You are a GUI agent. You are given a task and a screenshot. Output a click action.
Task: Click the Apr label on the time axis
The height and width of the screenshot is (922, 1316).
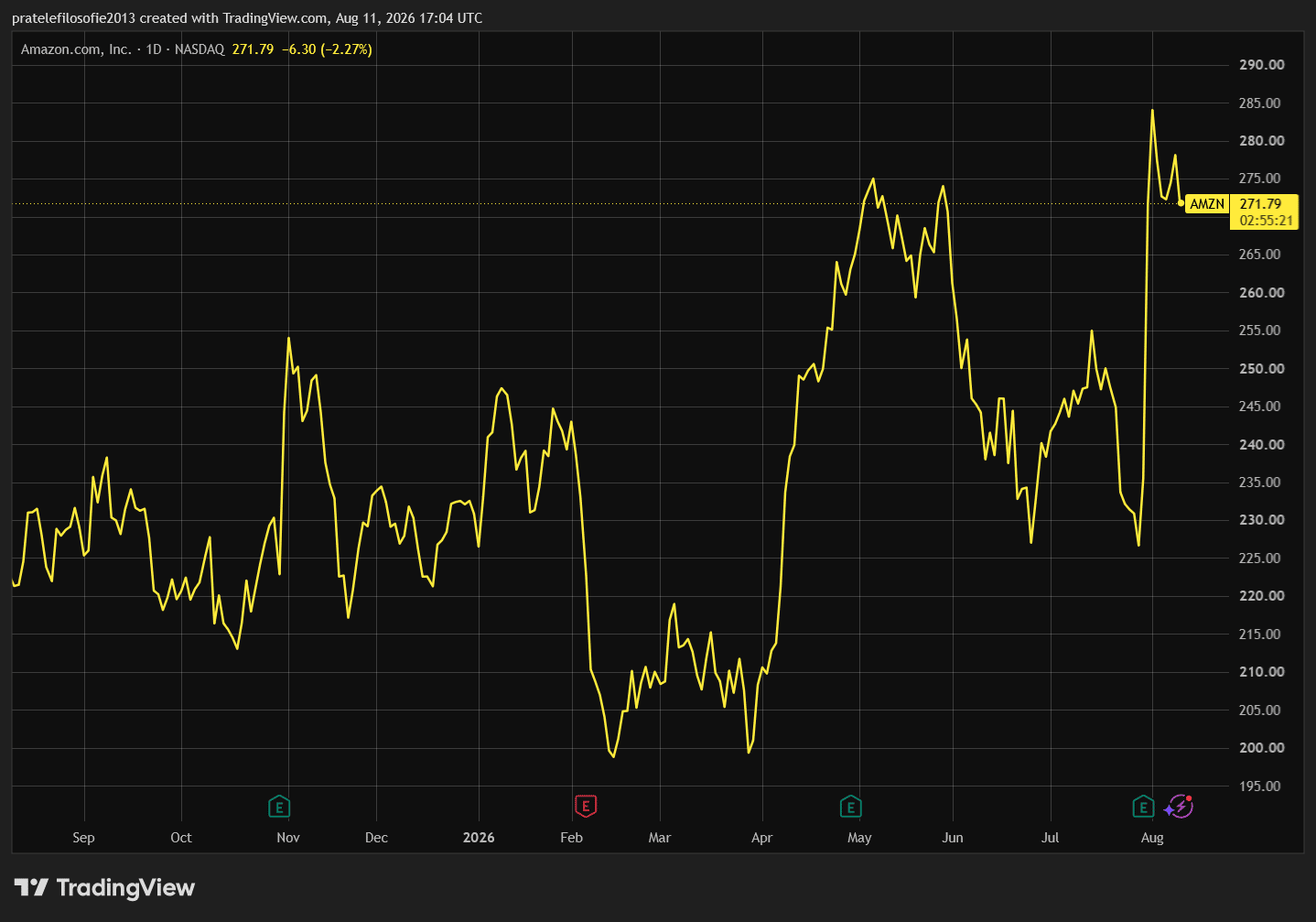(x=761, y=838)
